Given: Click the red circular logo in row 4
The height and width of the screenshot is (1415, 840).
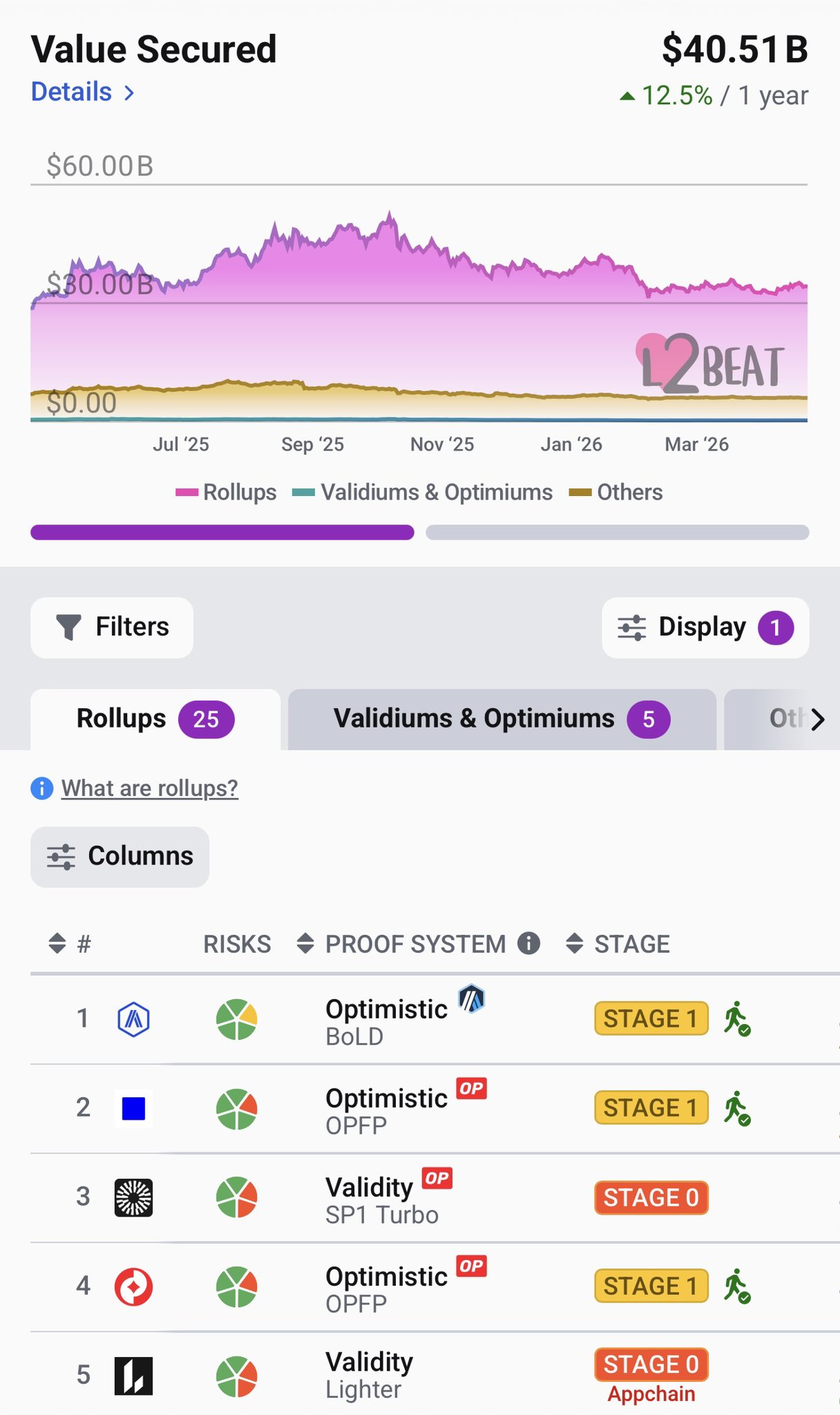Looking at the screenshot, I should point(133,1286).
